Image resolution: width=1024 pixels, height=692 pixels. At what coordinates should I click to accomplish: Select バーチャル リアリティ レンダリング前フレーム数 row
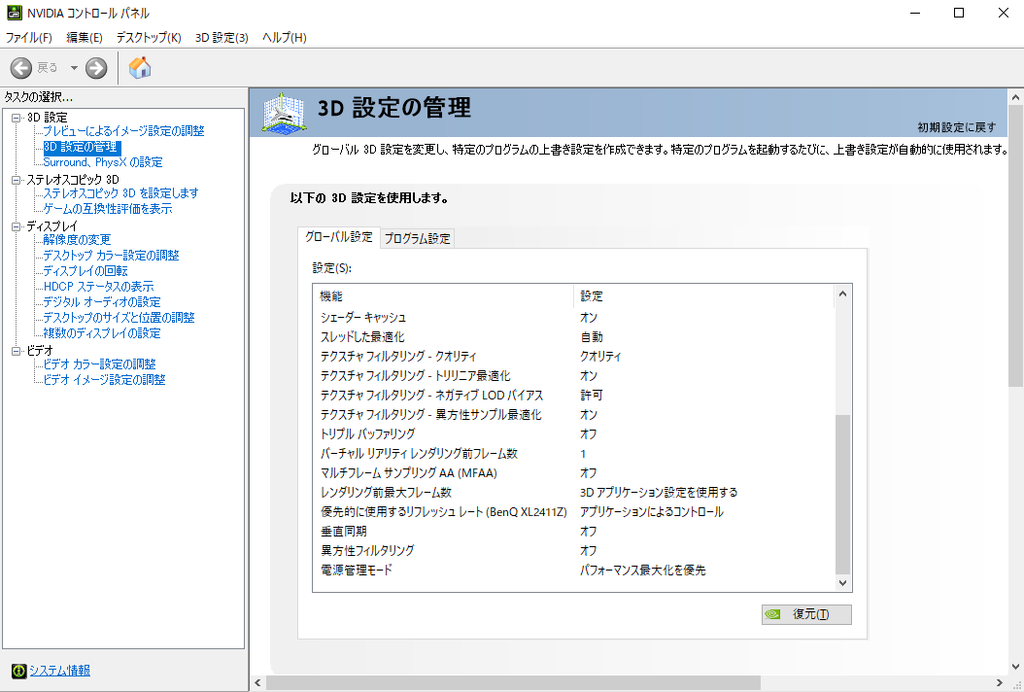point(573,454)
